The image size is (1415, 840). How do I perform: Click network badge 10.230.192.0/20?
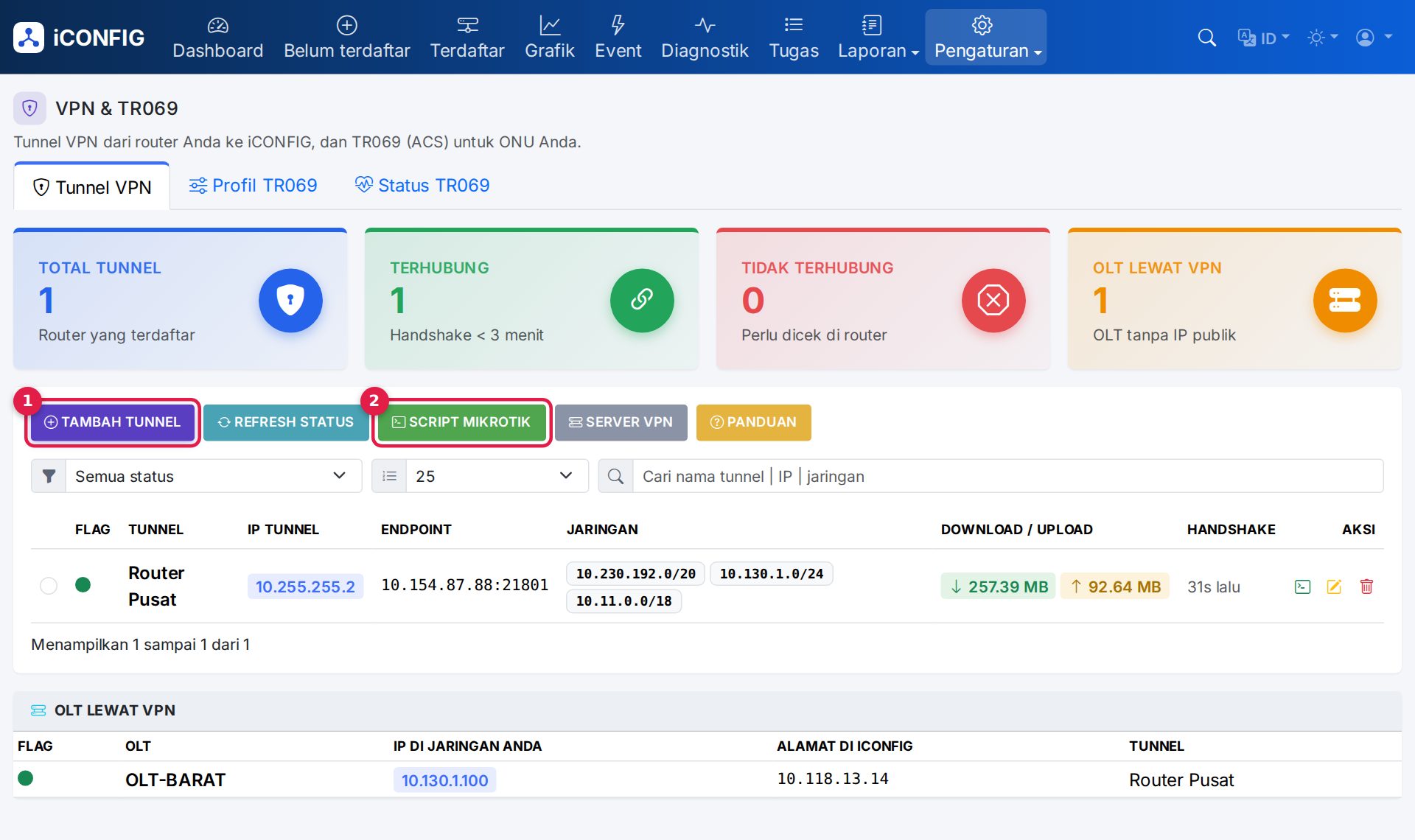(635, 573)
